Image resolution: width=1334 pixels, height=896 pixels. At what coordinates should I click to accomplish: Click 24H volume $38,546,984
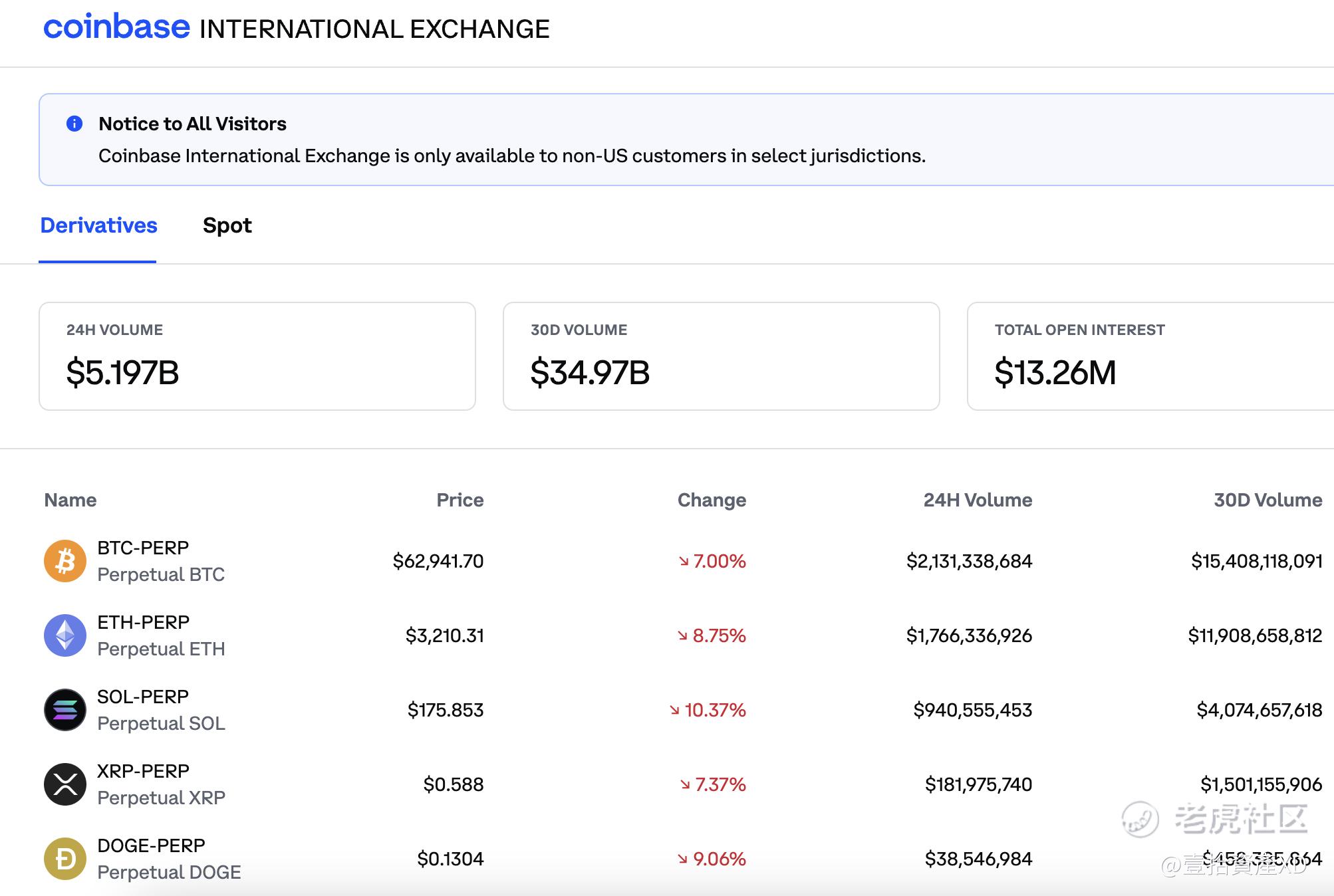click(x=979, y=859)
